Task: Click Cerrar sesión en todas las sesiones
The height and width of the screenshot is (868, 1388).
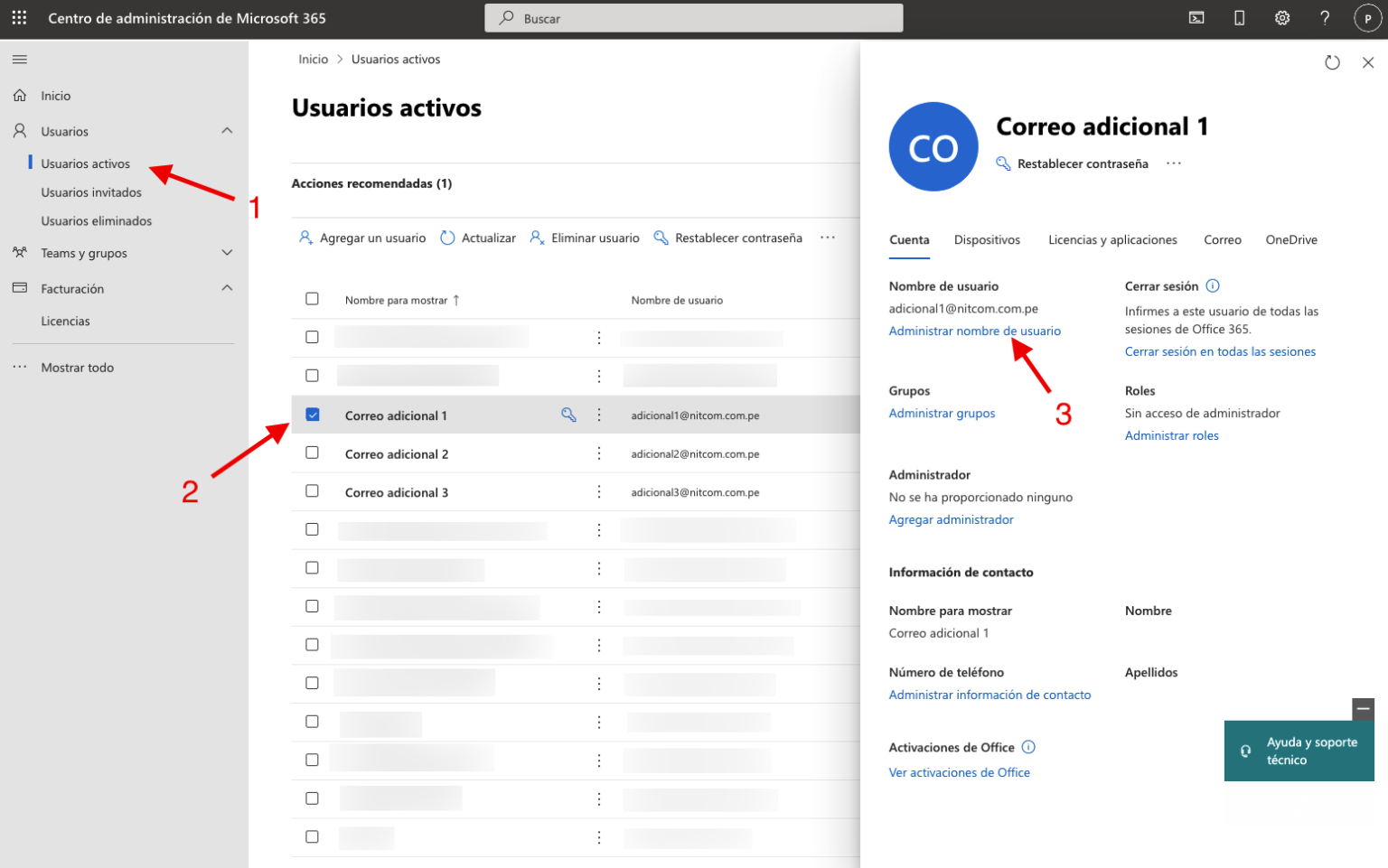Action: click(1220, 351)
